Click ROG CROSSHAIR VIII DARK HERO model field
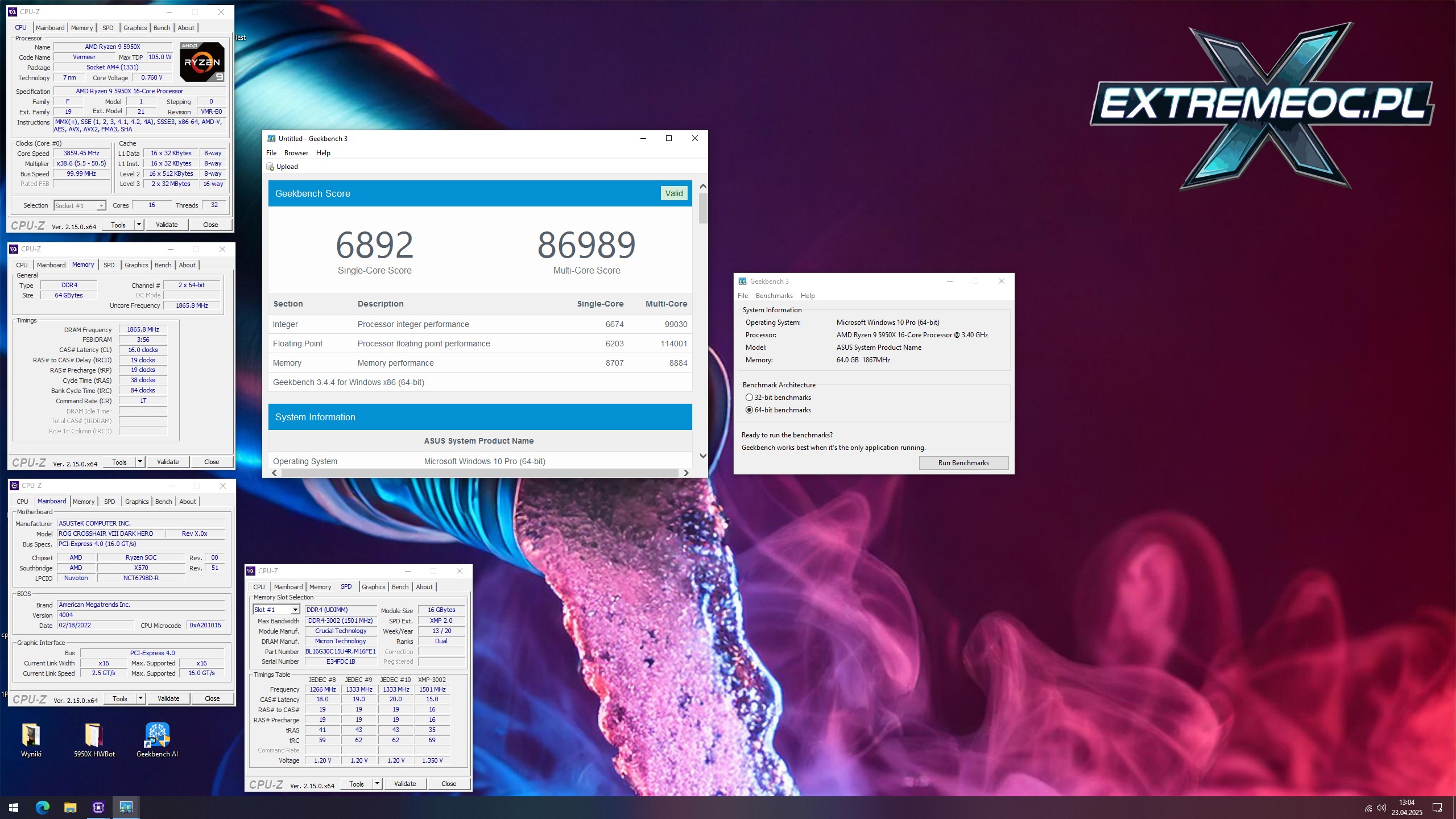Screen dimensions: 1456x819 click(111, 533)
